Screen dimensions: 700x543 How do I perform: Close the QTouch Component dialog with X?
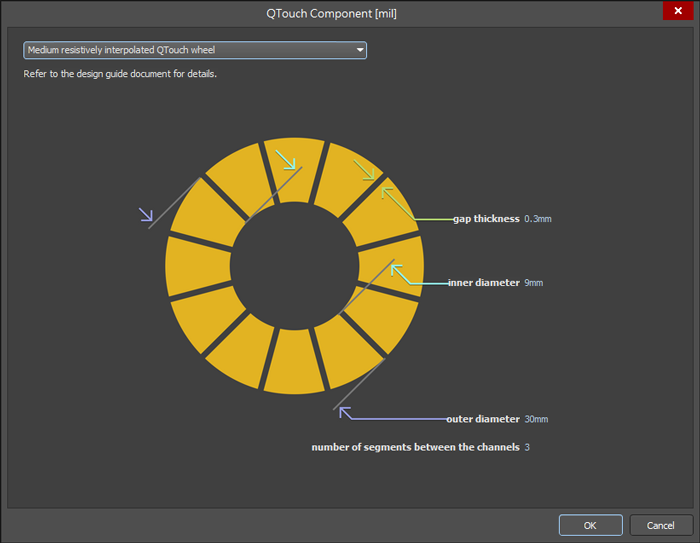[678, 10]
